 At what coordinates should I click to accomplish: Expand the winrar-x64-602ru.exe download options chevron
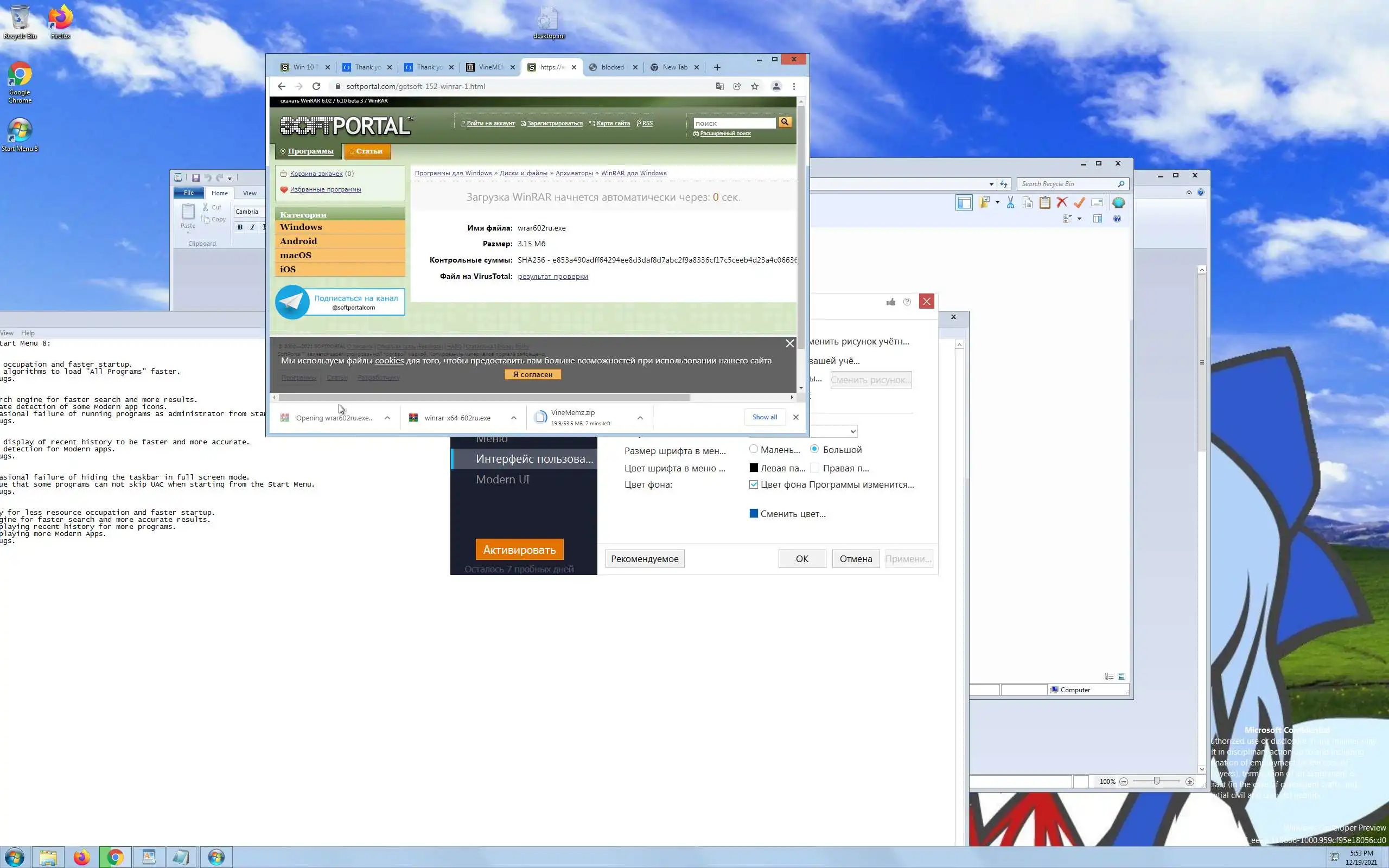[x=514, y=418]
